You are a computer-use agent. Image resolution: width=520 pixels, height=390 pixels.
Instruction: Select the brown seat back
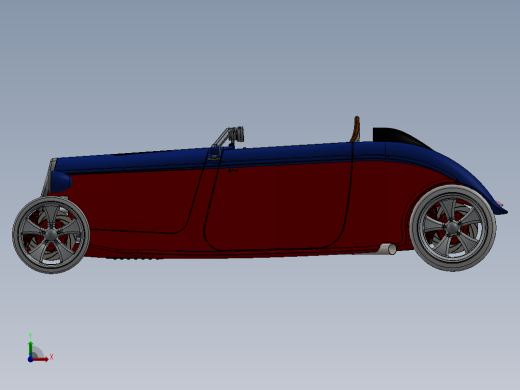(356, 129)
